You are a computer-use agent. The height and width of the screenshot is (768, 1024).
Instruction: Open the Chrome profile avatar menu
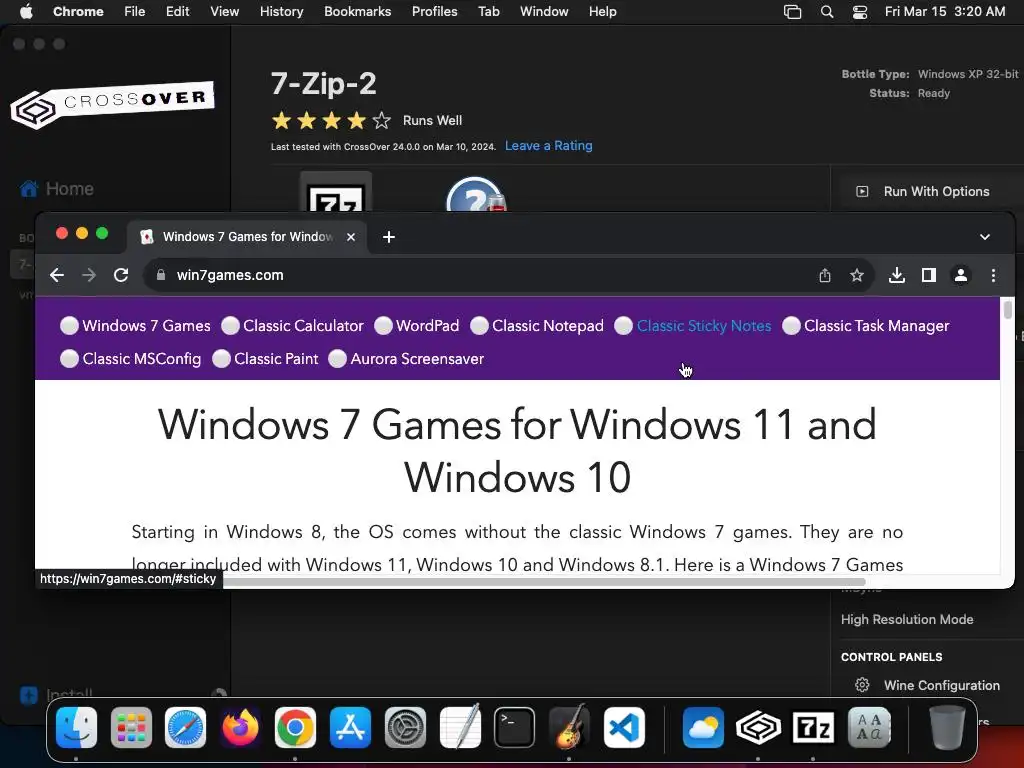pos(961,275)
